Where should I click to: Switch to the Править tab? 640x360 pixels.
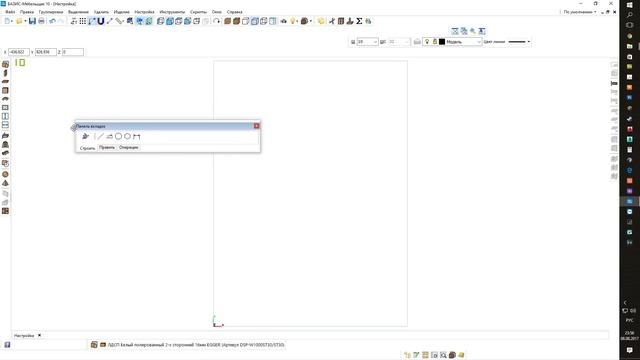(x=107, y=147)
